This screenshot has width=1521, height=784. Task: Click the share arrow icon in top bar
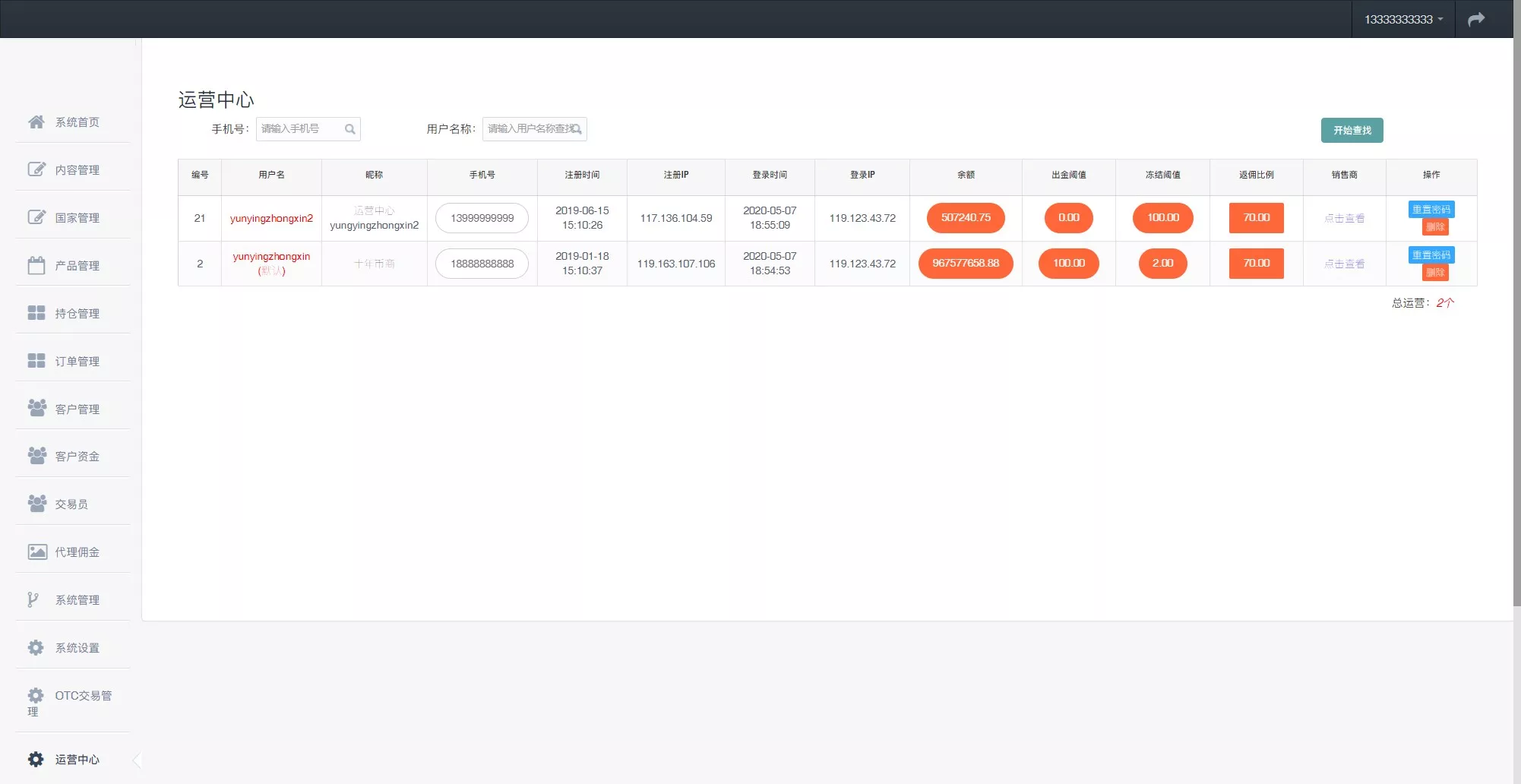1475,19
